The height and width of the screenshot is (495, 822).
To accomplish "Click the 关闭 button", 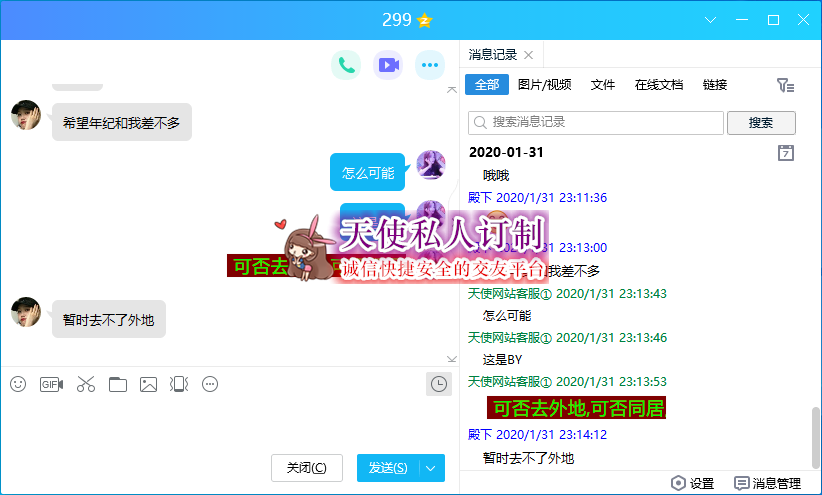I will pyautogui.click(x=306, y=468).
